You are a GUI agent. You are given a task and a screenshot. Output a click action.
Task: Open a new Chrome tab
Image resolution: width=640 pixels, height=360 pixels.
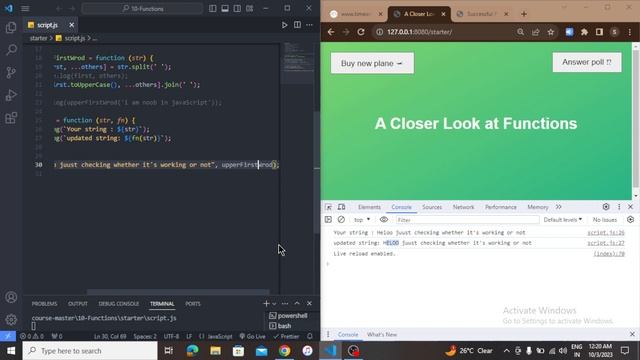coord(524,14)
